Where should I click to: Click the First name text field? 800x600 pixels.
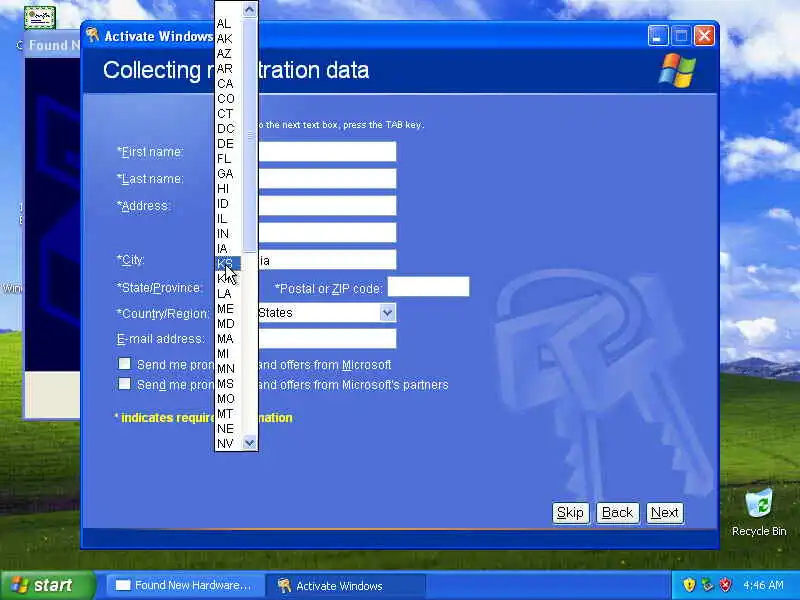[x=327, y=152]
